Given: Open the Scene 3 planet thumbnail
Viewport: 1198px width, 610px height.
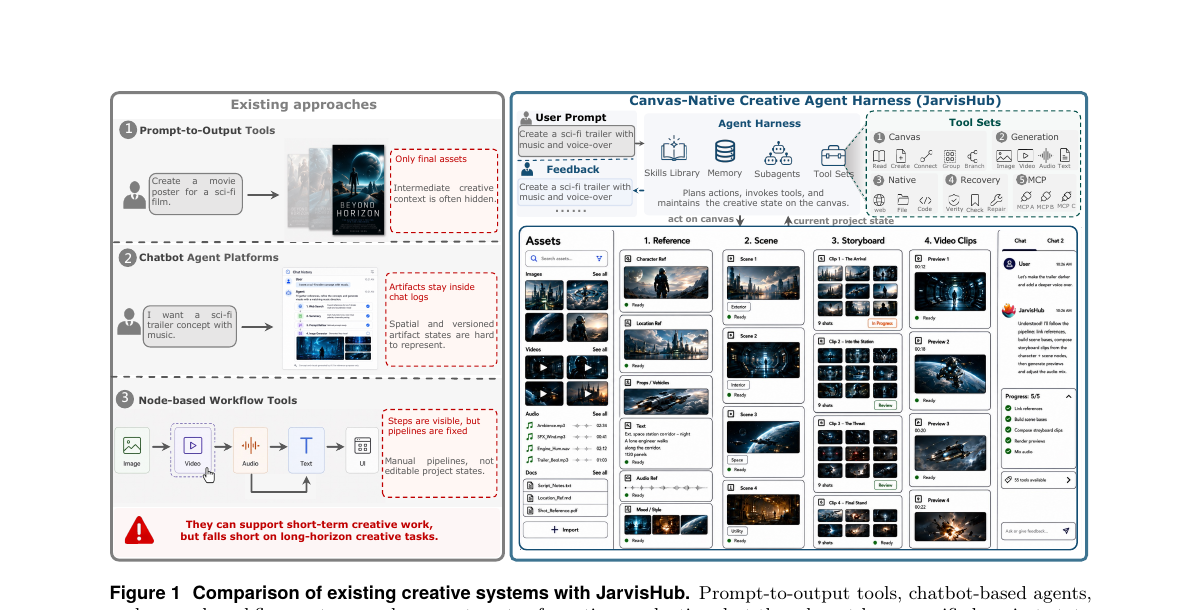Looking at the screenshot, I should 763,437.
